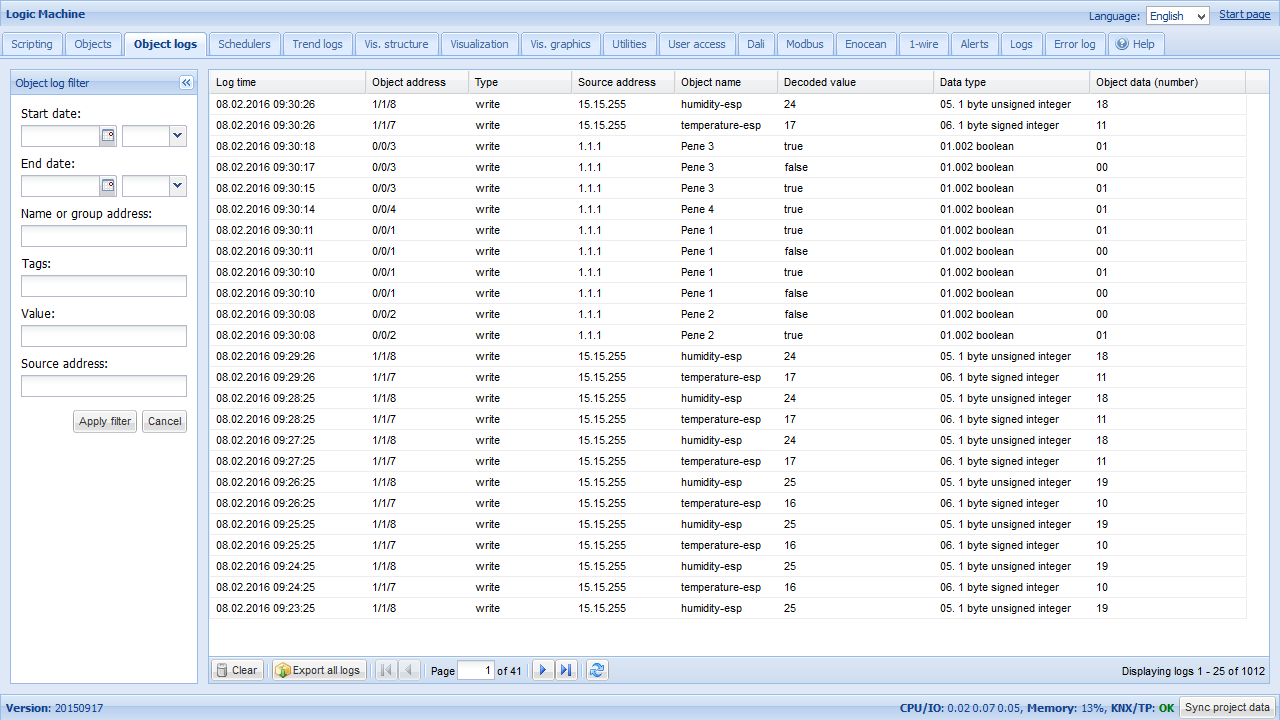Sort by the Data type column header

coord(1011,82)
